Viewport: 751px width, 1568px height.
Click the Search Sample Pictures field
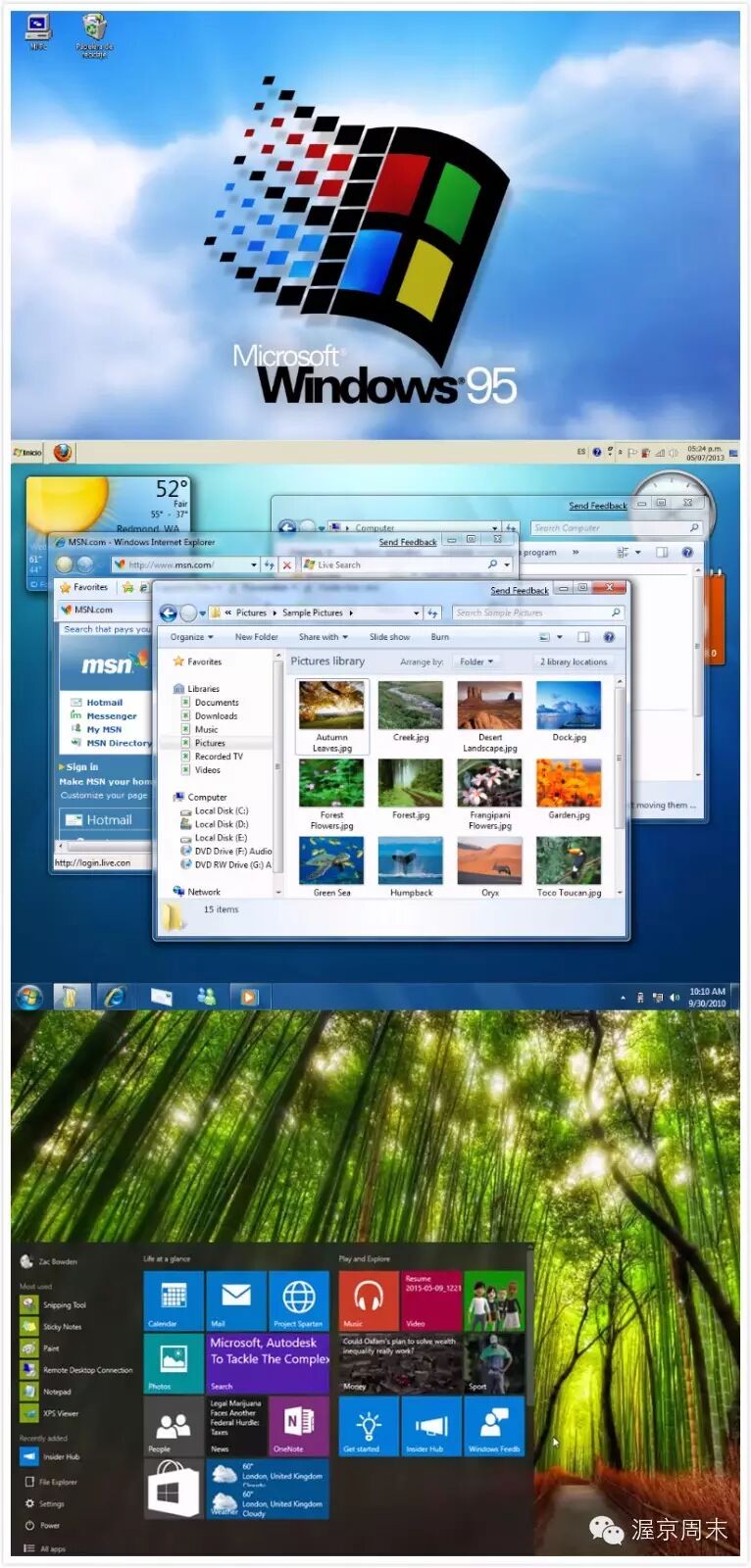point(537,612)
